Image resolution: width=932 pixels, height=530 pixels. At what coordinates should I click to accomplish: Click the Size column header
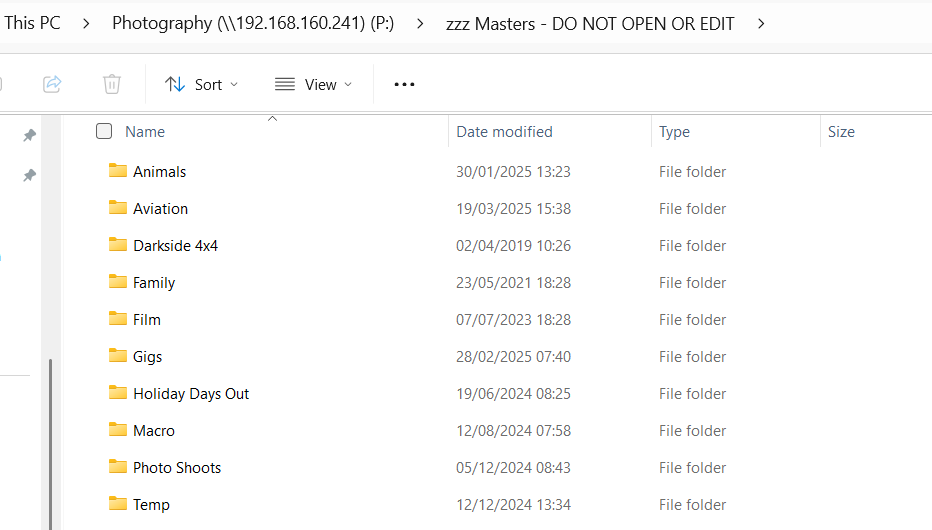(841, 131)
